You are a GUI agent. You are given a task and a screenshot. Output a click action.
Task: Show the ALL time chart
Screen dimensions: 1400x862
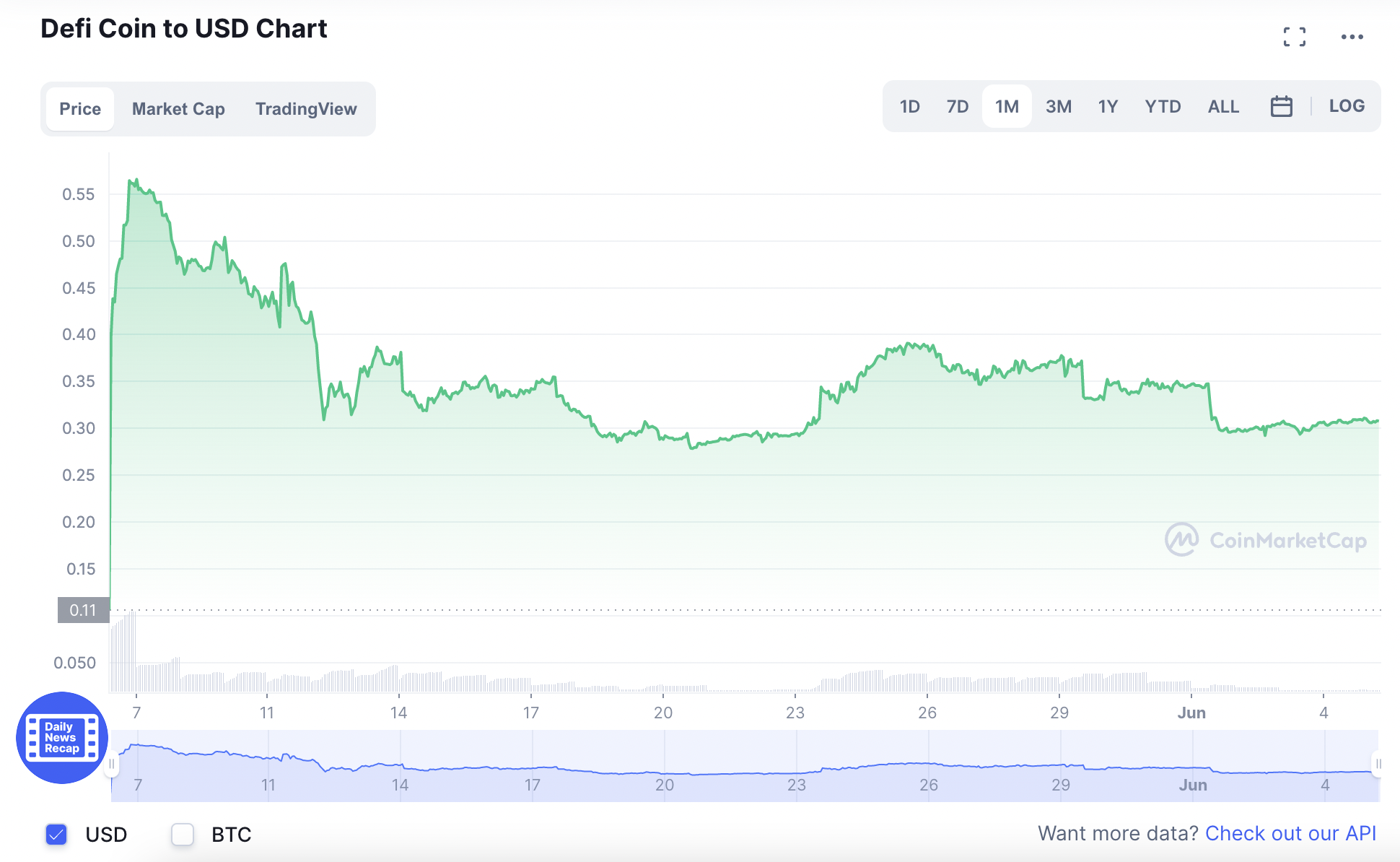coord(1223,105)
